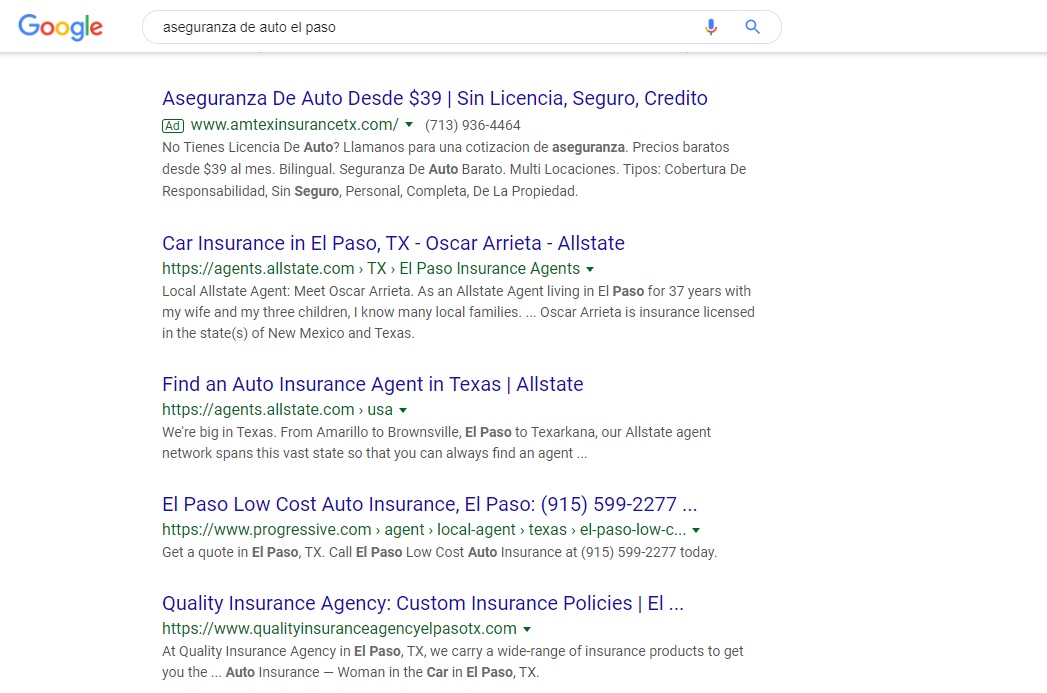The width and height of the screenshot is (1047, 693).
Task: Click phone number (713) 936-4464
Action: click(473, 126)
